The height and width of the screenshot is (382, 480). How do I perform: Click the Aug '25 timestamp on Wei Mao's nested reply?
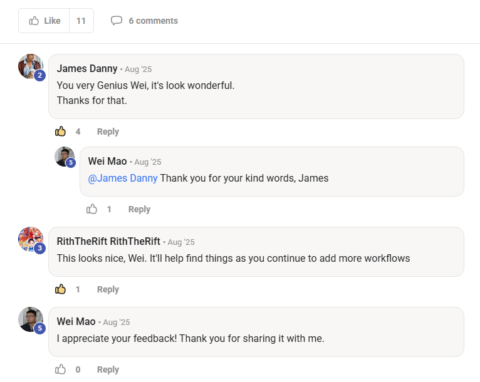coord(148,162)
